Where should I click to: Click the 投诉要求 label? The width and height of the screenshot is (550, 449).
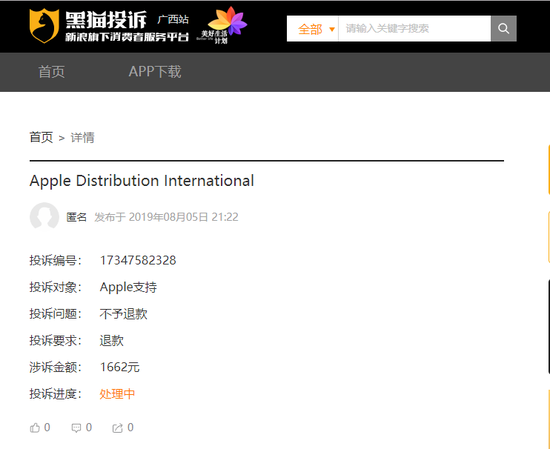point(55,340)
